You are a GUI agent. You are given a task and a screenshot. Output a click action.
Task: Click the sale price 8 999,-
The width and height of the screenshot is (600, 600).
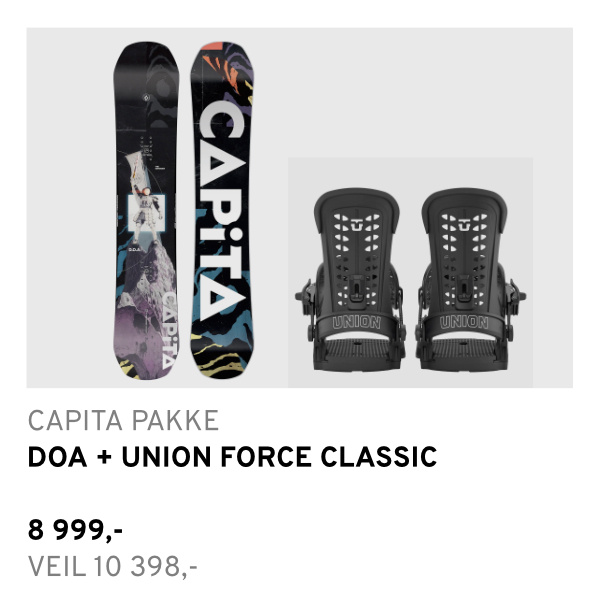(x=75, y=530)
